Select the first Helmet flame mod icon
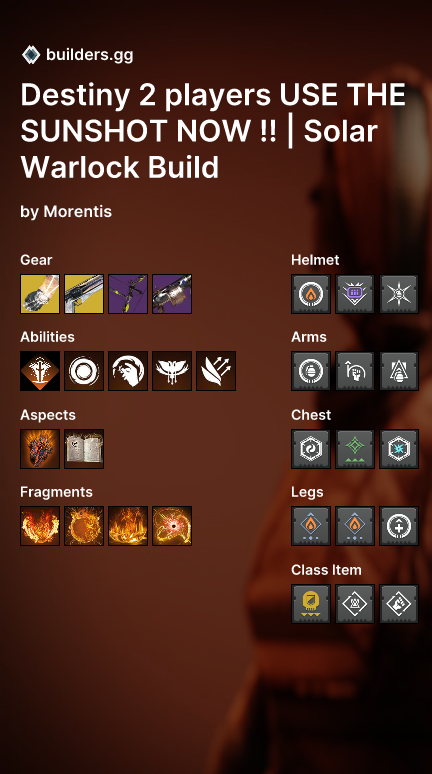432x774 pixels. pyautogui.click(x=311, y=294)
